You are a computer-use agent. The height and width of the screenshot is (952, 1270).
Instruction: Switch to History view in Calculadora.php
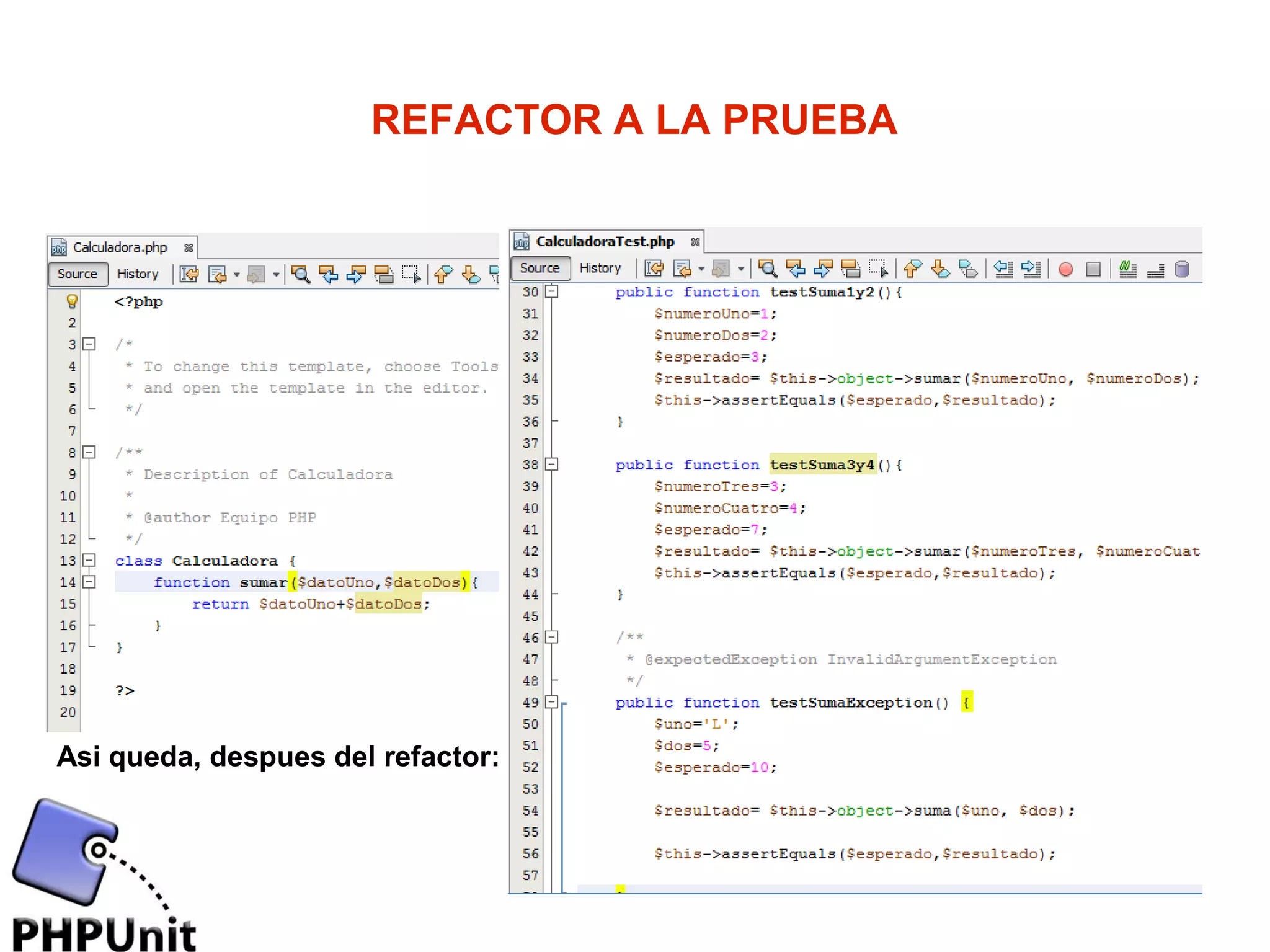click(138, 274)
